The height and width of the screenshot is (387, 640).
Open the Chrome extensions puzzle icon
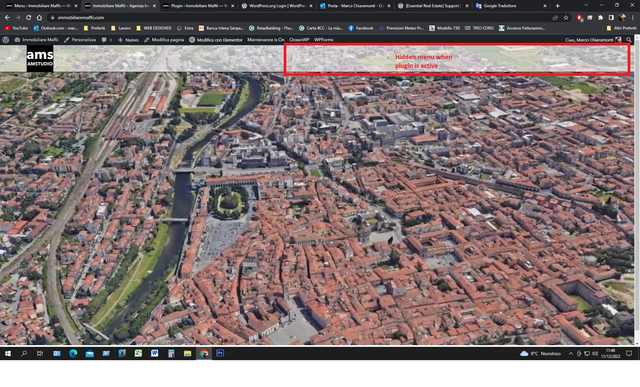(600, 18)
